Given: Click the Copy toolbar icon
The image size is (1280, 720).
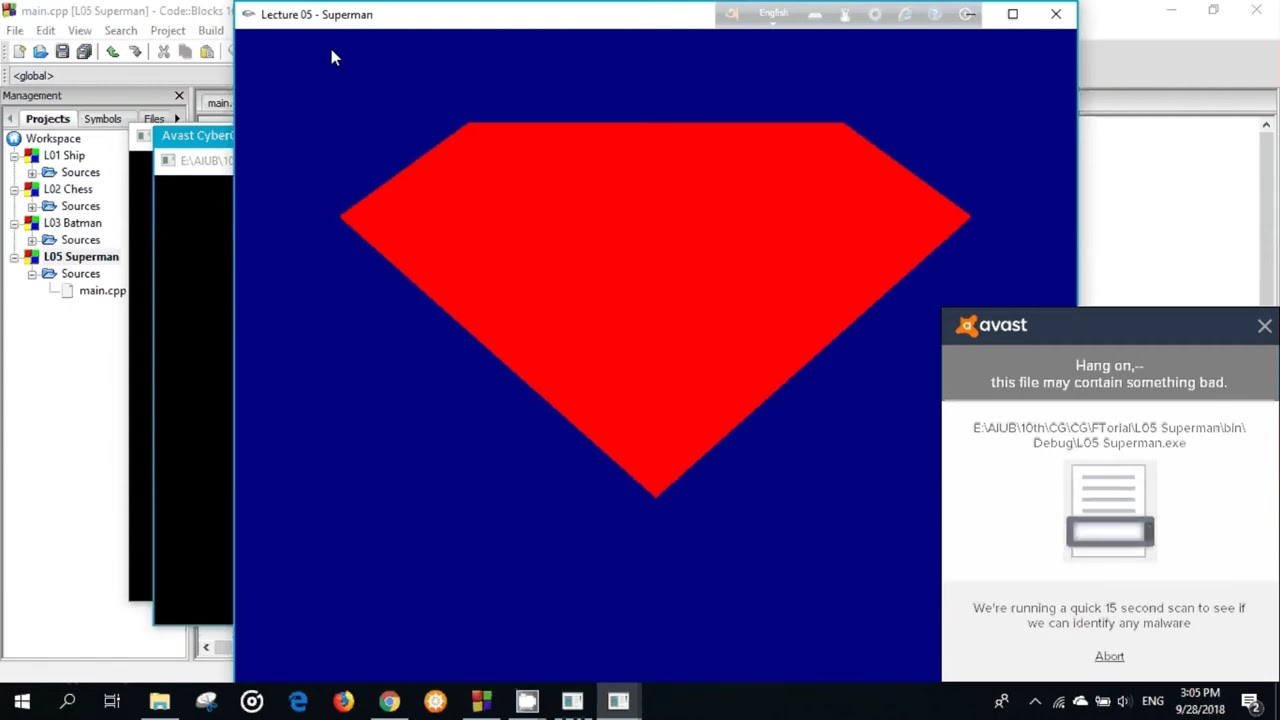Looking at the screenshot, I should pos(185,52).
